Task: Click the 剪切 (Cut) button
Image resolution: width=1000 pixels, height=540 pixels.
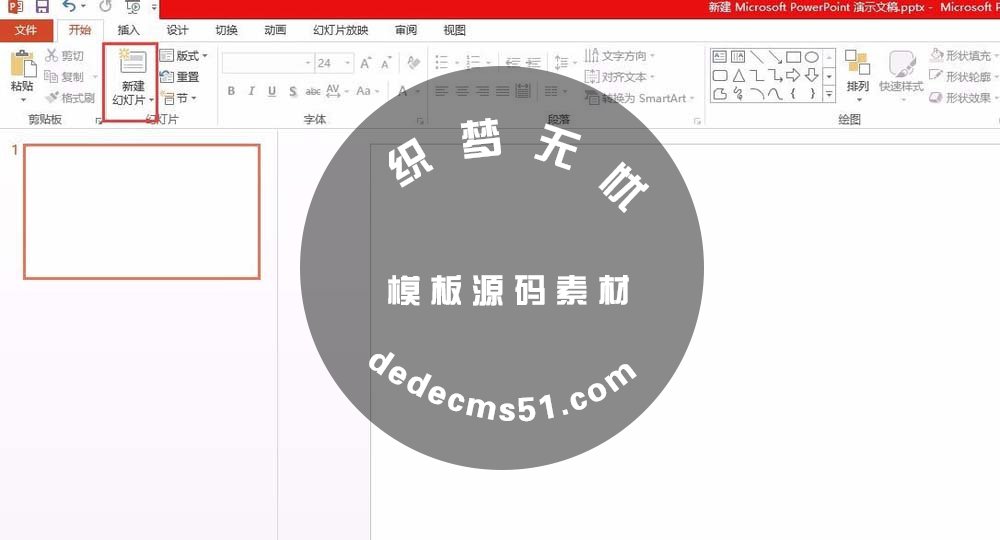Action: (65, 56)
